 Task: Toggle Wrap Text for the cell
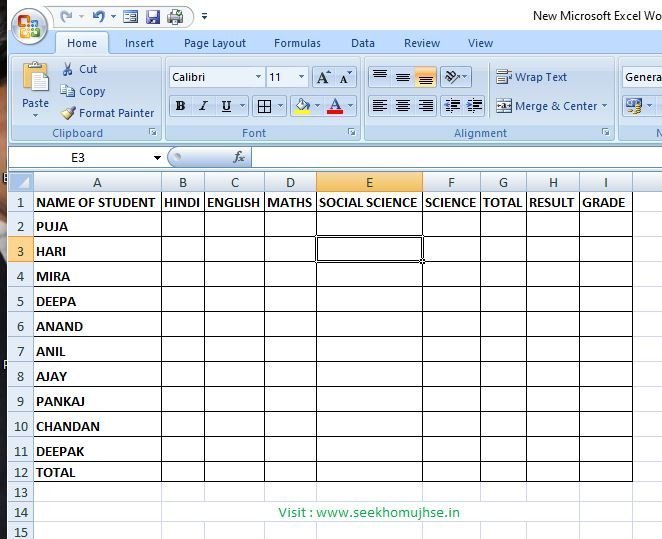click(x=531, y=77)
